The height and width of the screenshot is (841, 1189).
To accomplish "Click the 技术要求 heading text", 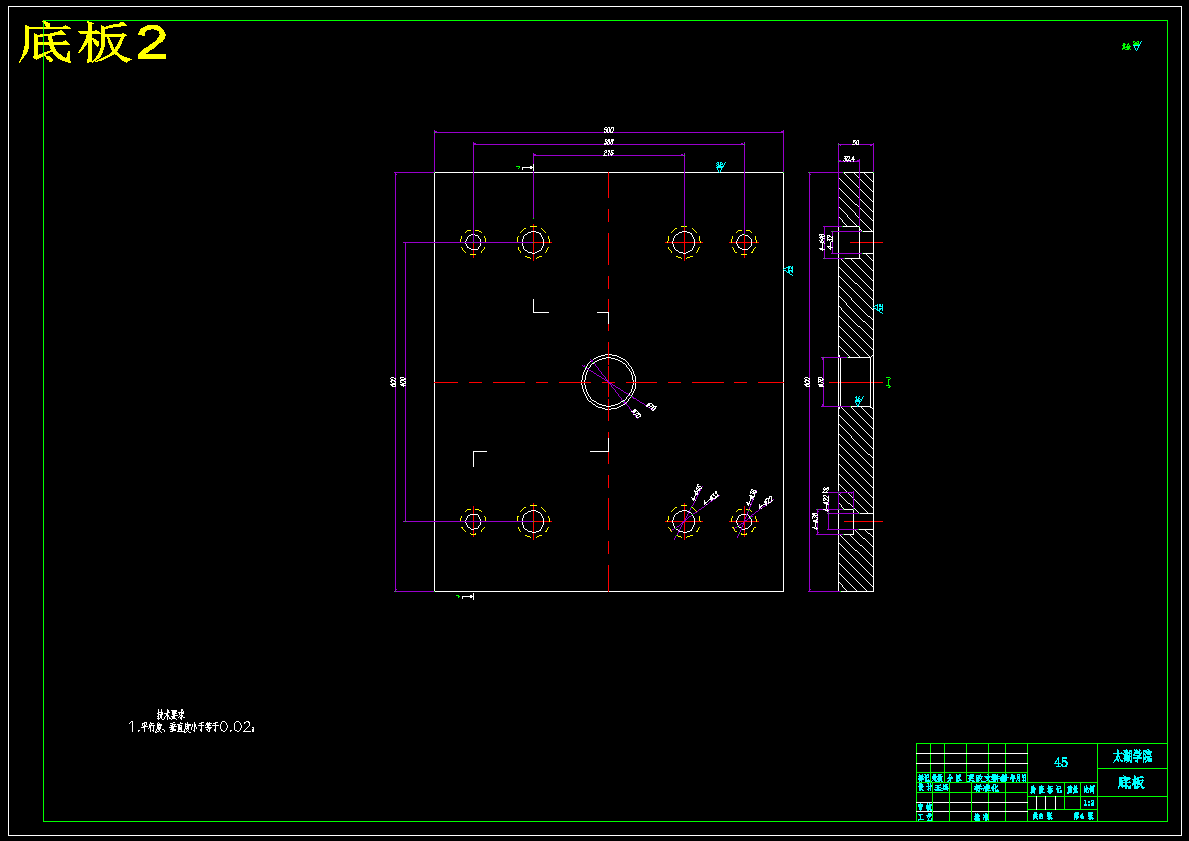I will (171, 714).
